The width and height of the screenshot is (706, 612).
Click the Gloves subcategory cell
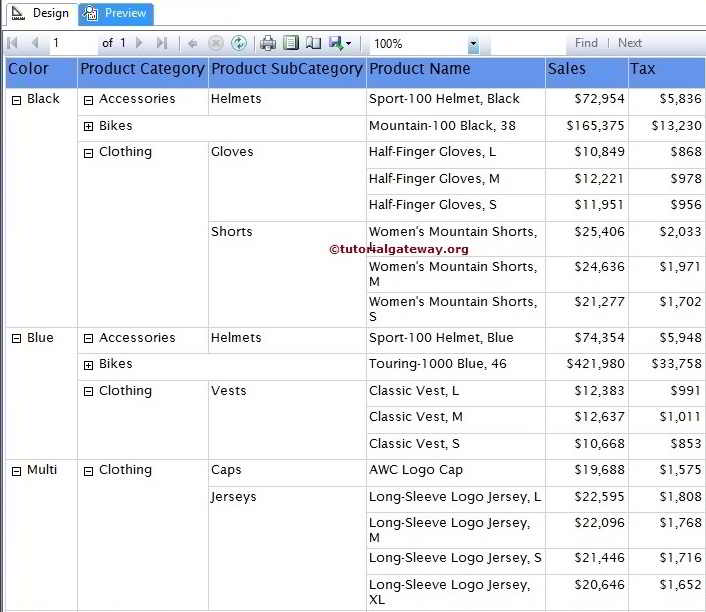[x=287, y=181]
